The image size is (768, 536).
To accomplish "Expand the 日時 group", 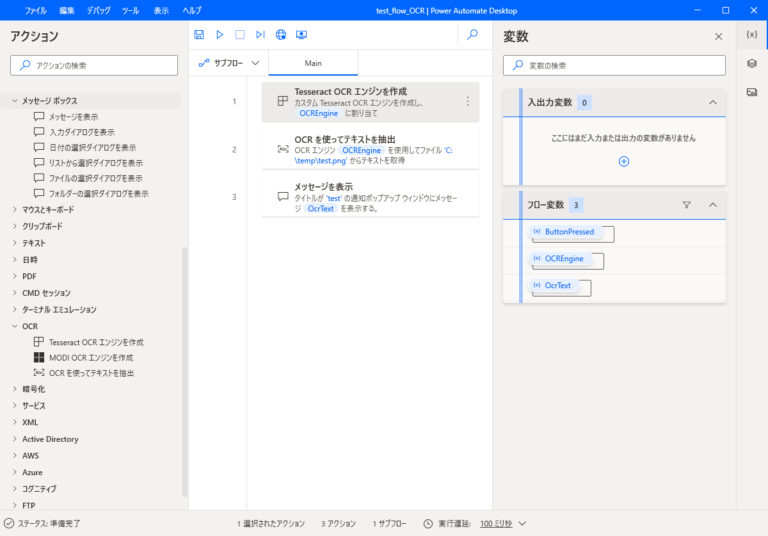I will 15,259.
